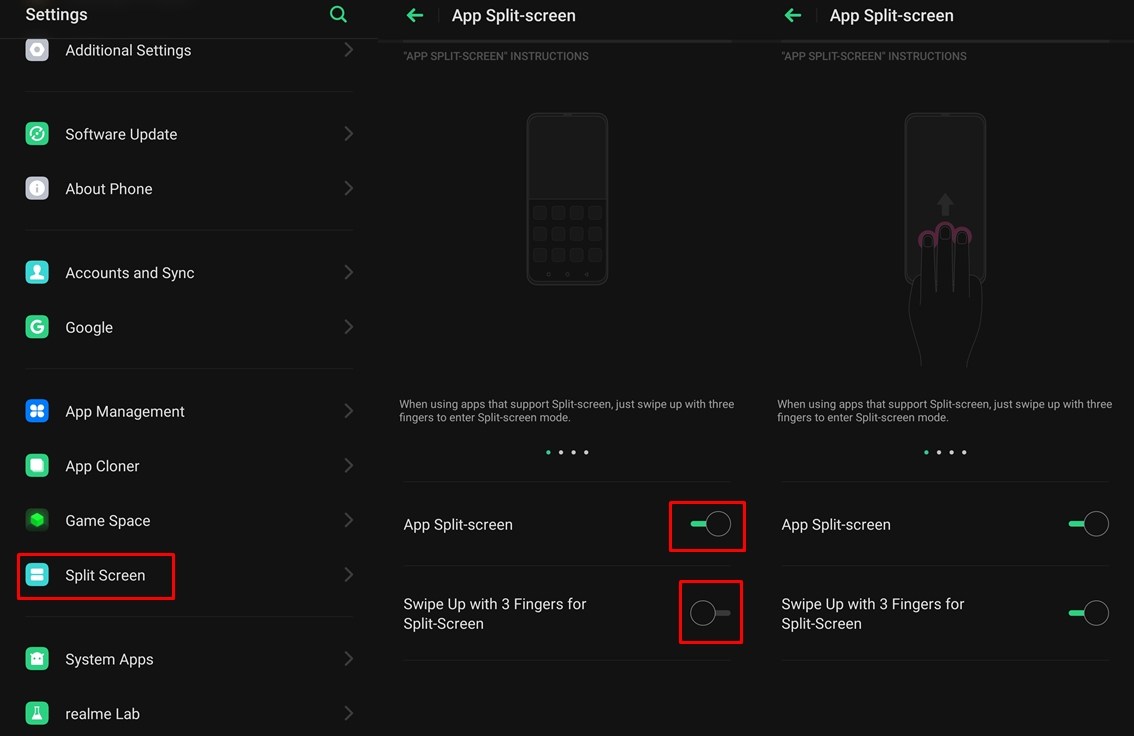Screen dimensions: 1134x736
Task: Select last page dot in middle panel
Action: coord(587,453)
